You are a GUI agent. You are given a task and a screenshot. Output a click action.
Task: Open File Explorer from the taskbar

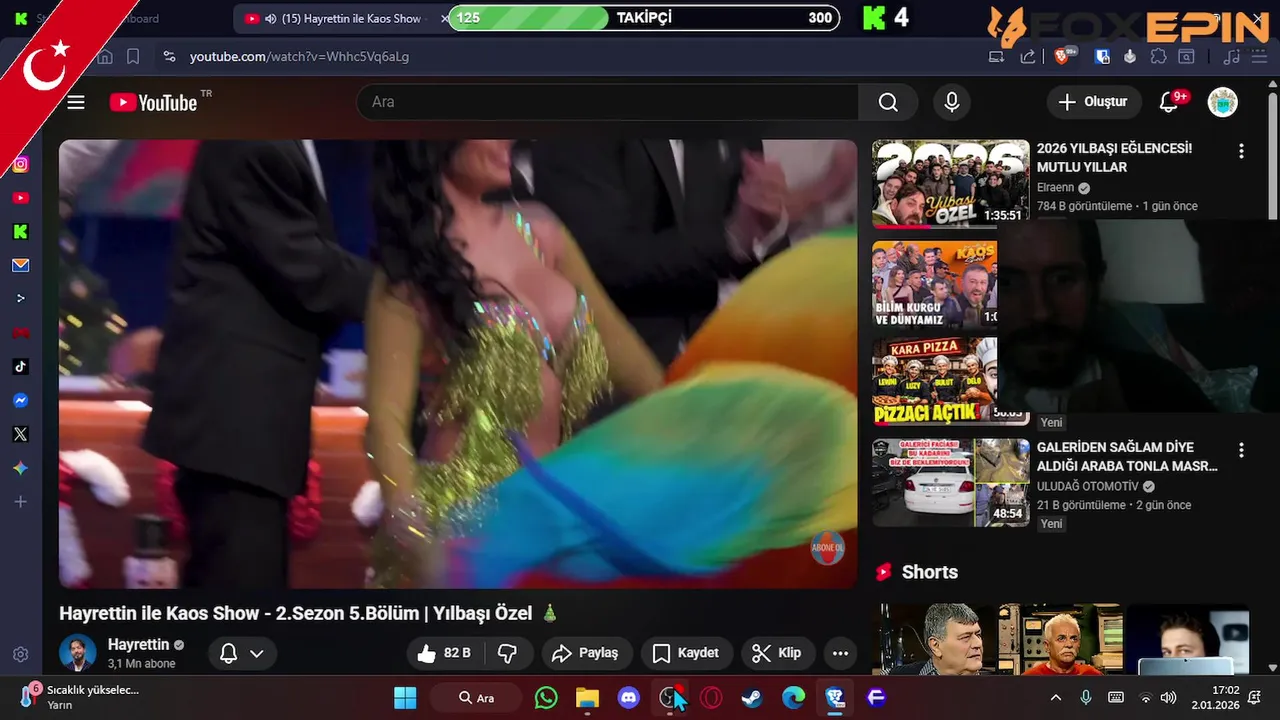click(x=587, y=697)
